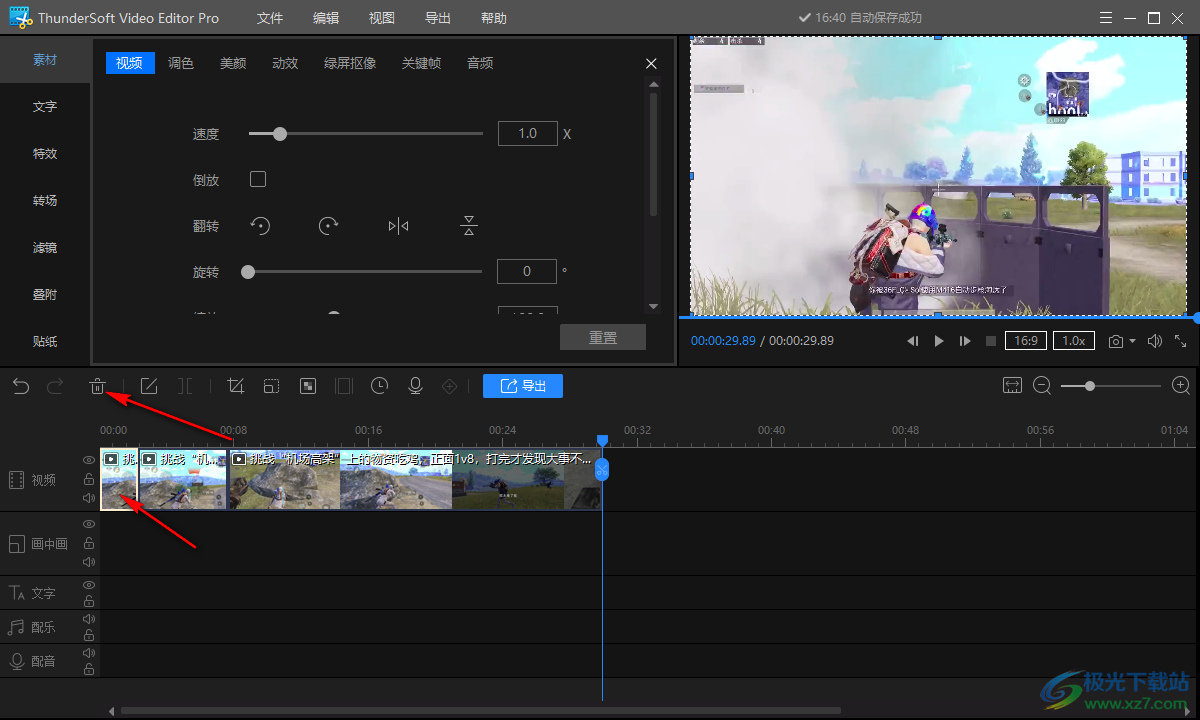Open the 文字 sidebar section
The image size is (1200, 720).
45,107
